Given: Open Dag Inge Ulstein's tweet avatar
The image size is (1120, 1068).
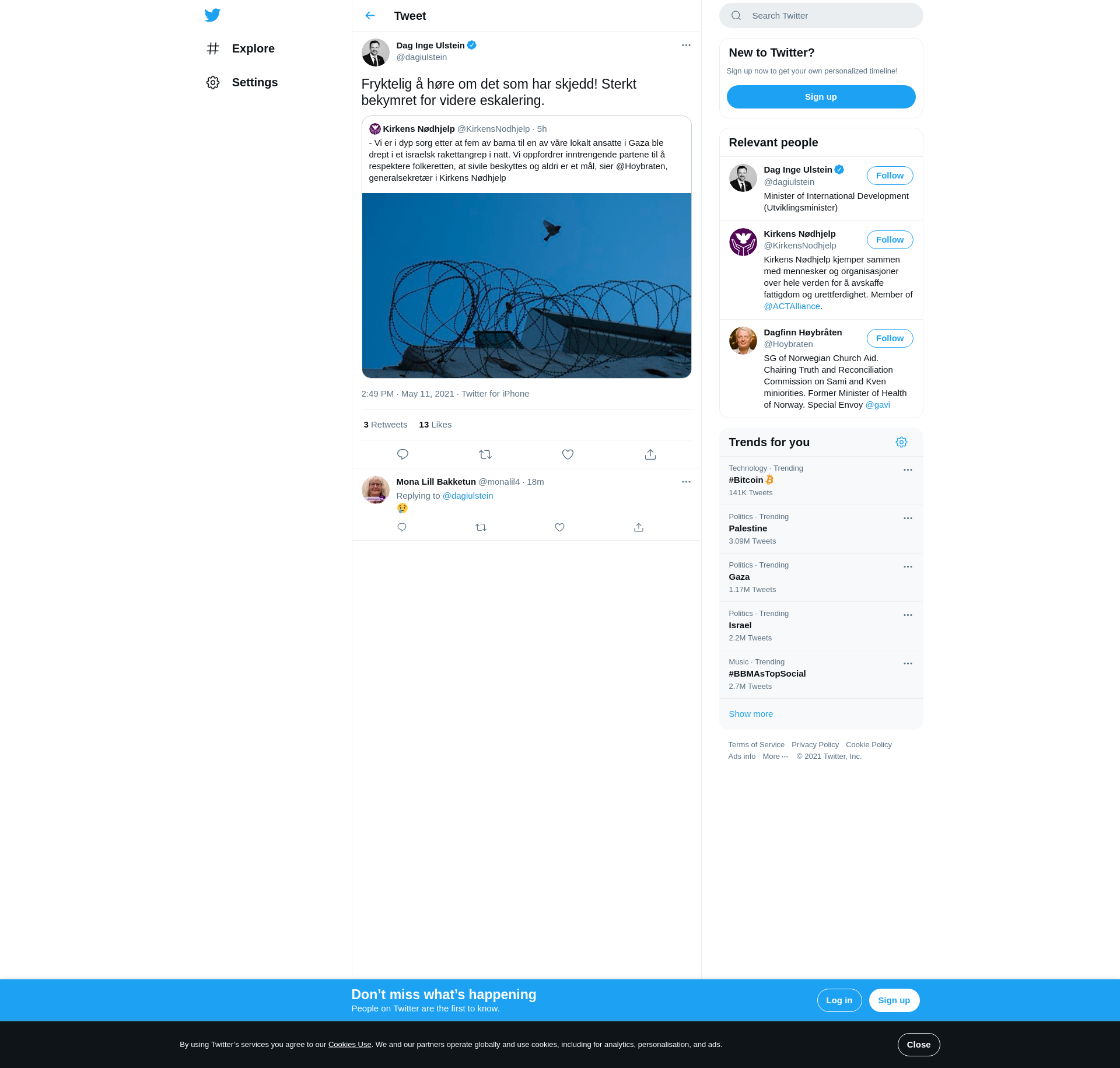Looking at the screenshot, I should tap(376, 52).
